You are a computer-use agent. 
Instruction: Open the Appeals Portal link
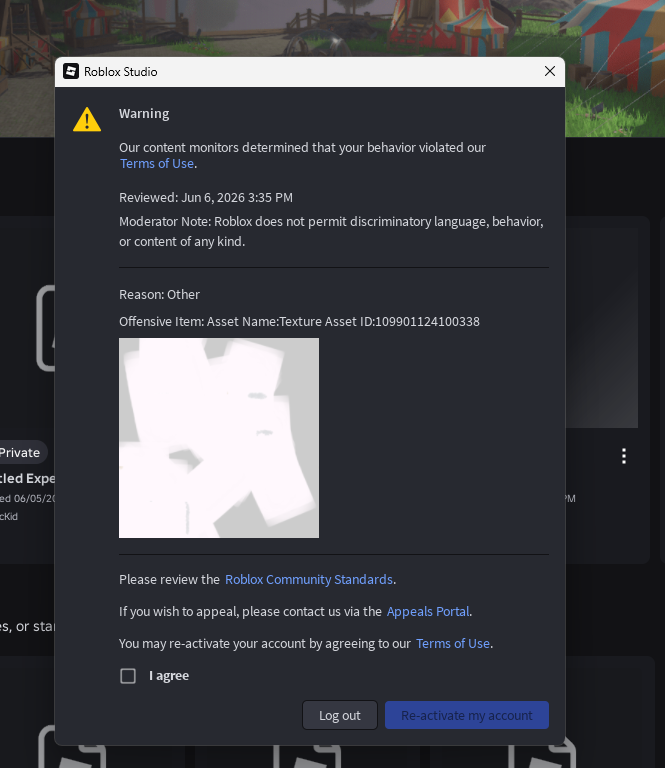(x=428, y=611)
